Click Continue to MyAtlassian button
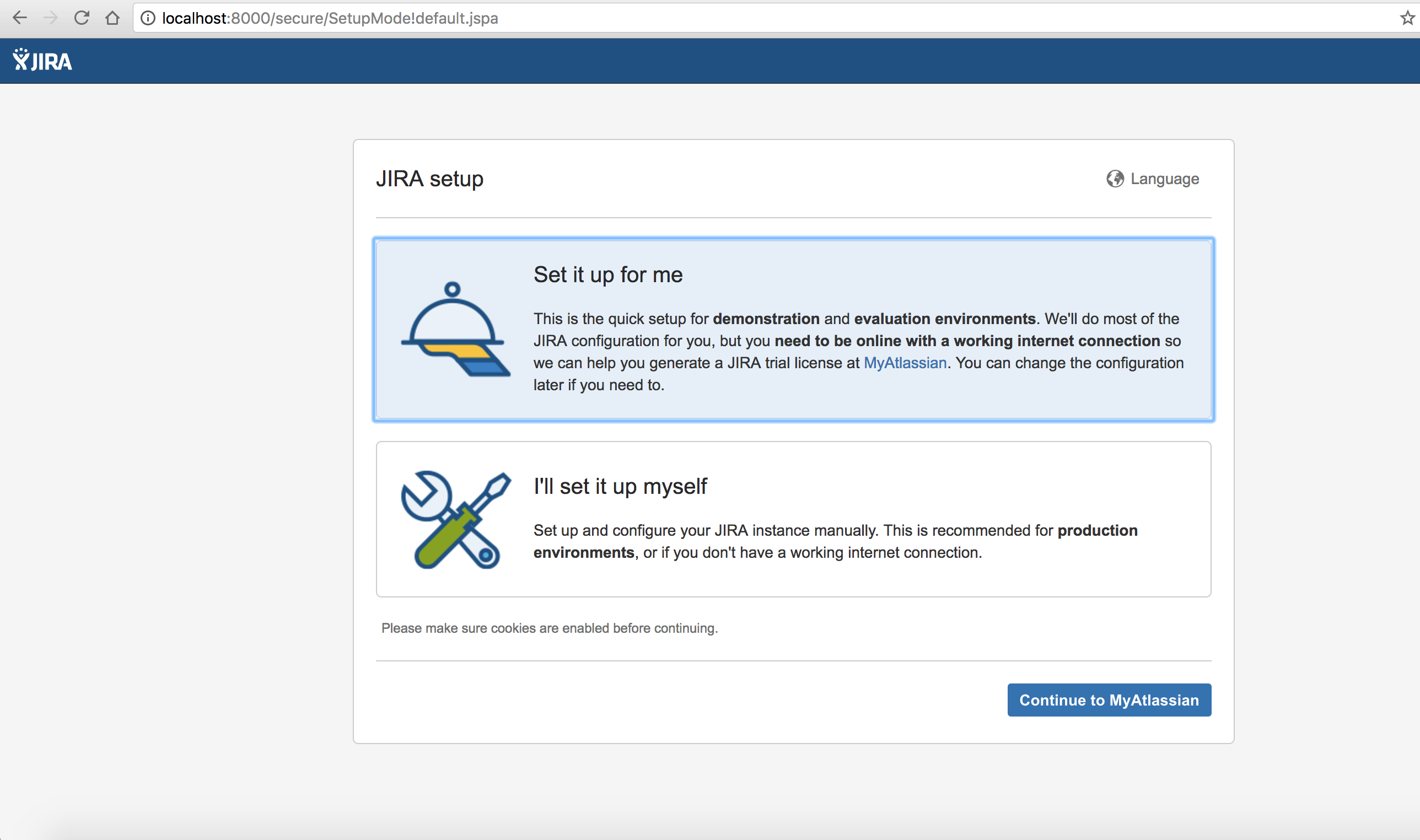This screenshot has height=840, width=1420. click(x=1109, y=700)
